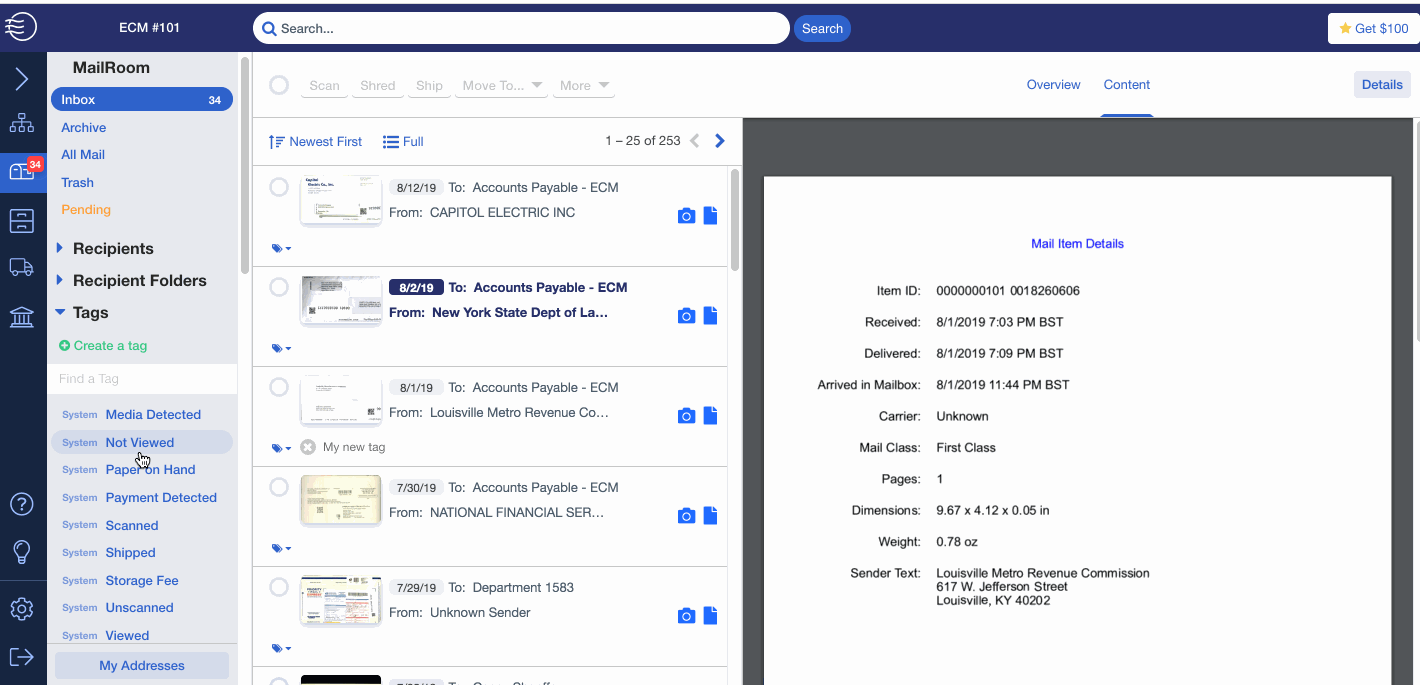Open the settings gear icon
1420x685 pixels.
click(21, 609)
